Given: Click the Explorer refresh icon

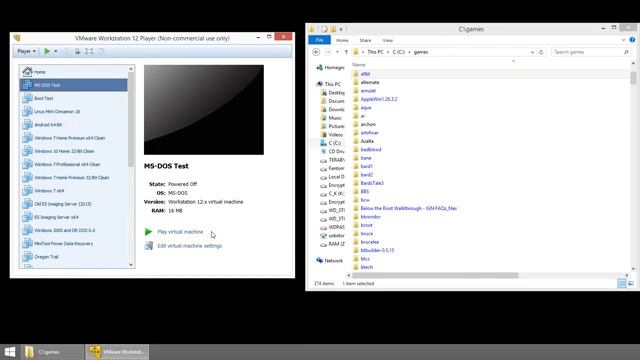Looking at the screenshot, I should [541, 52].
